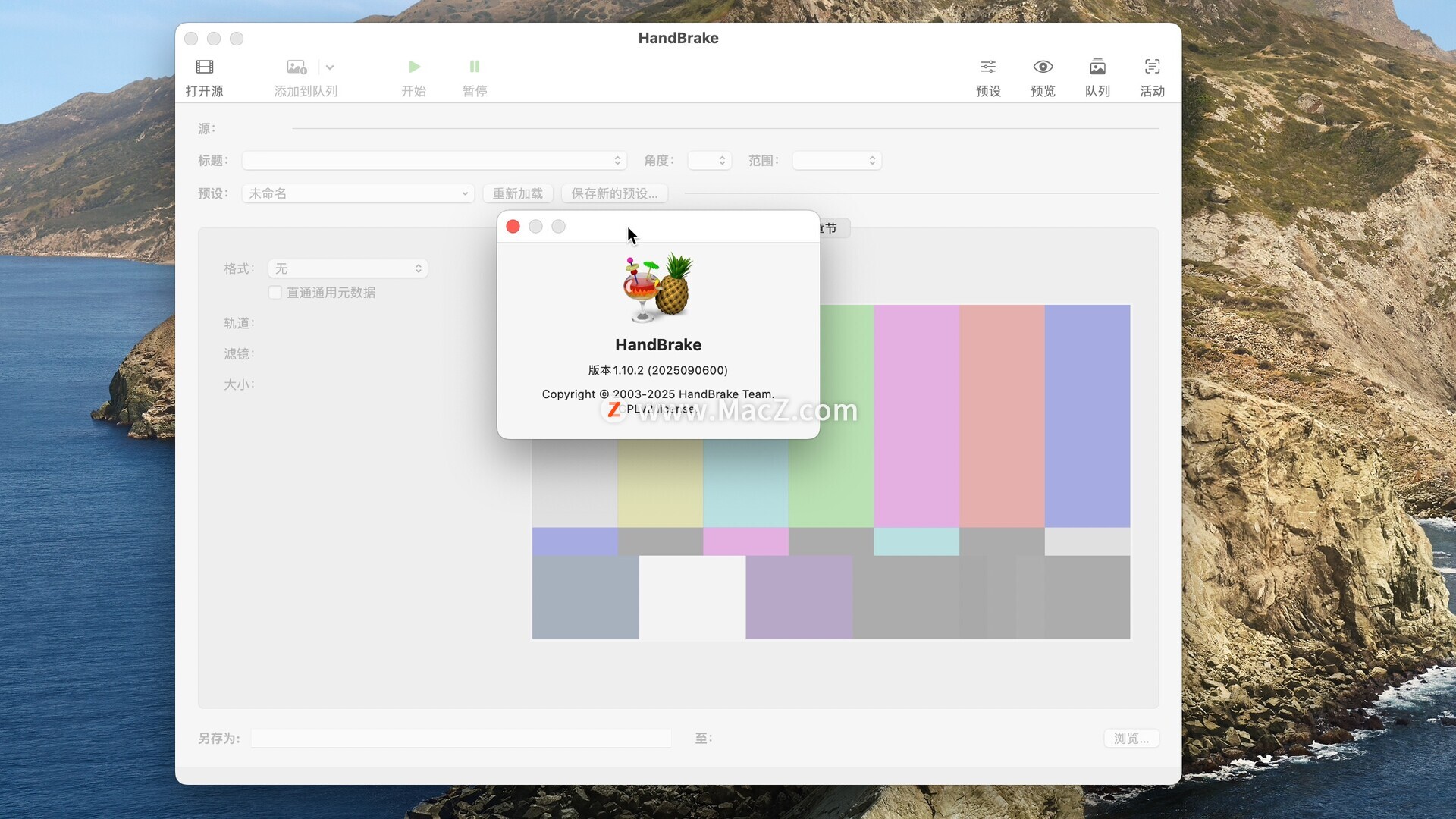1456x819 pixels.
Task: Open the 预设 presets panel icon
Action: 988,67
